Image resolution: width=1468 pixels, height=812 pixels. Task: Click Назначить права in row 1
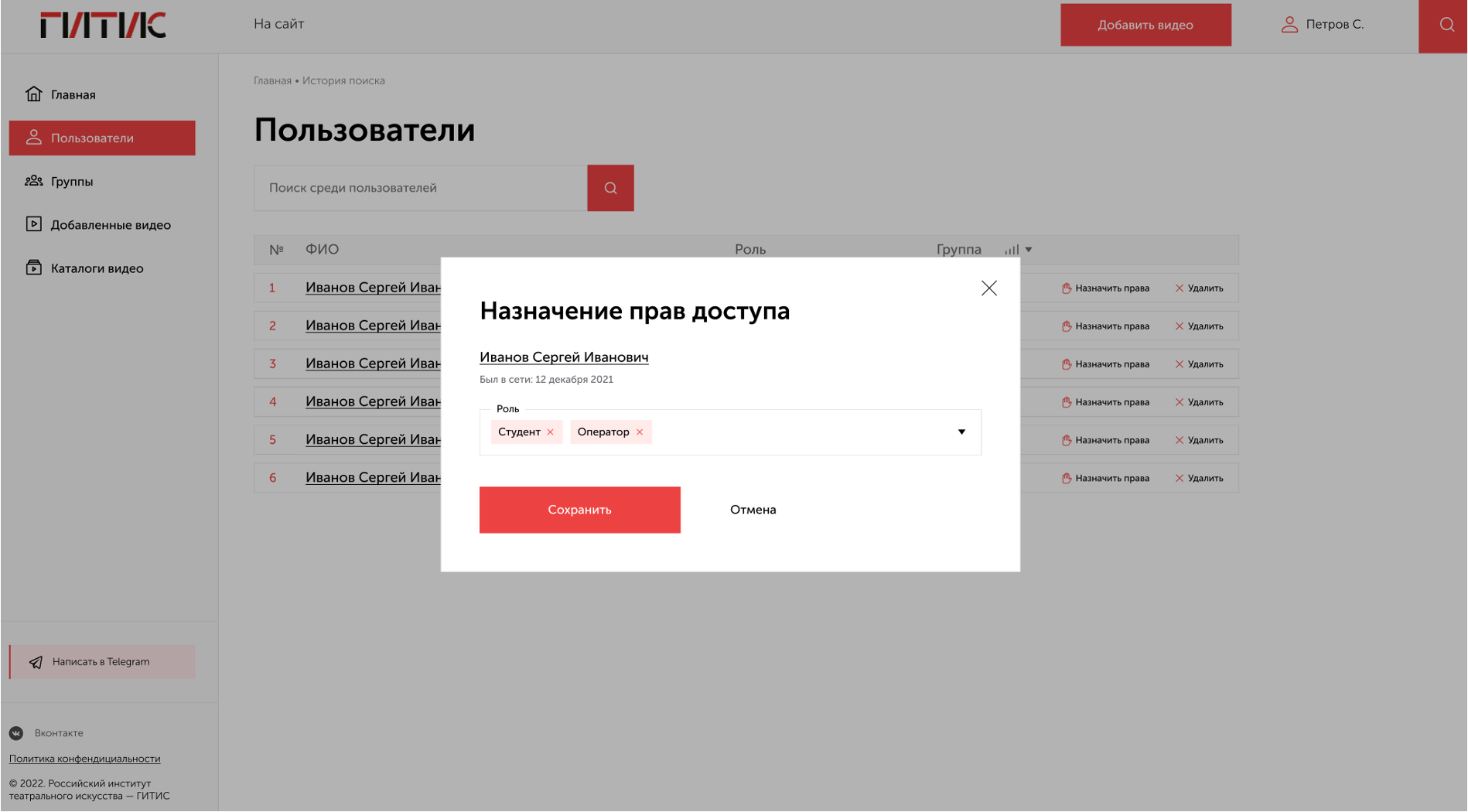coord(1105,288)
